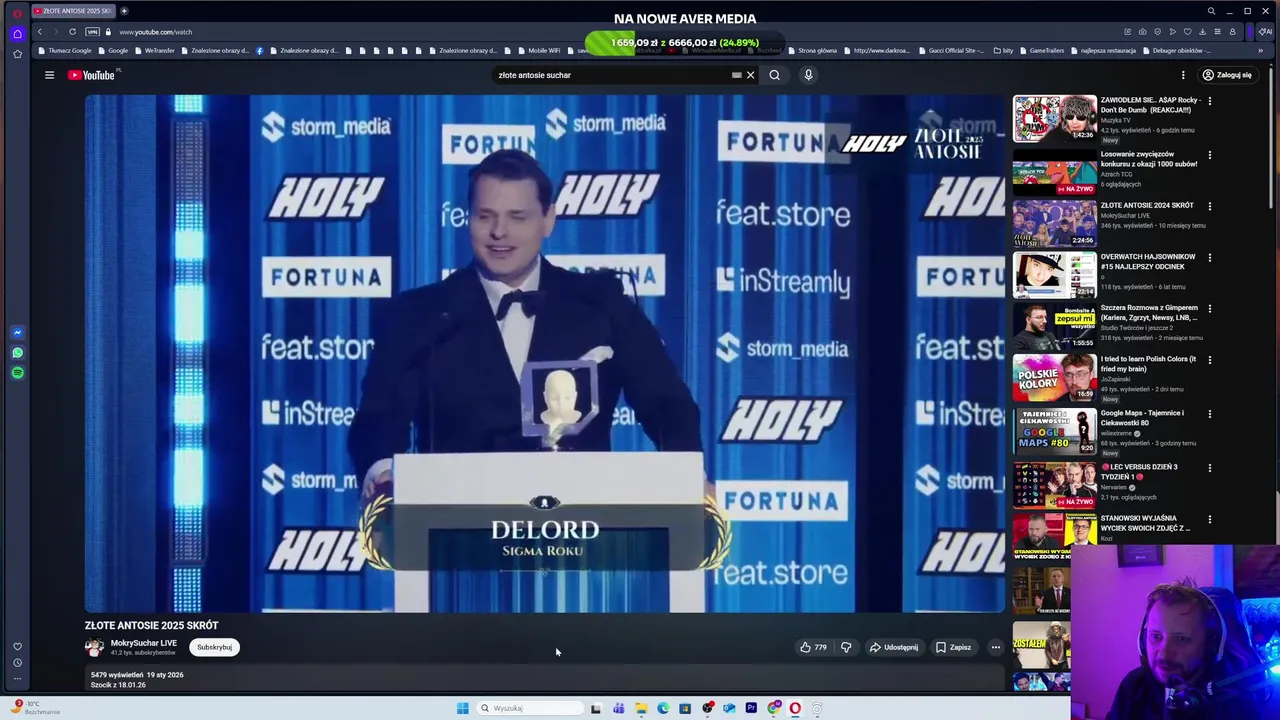Open the Opera menu logo
This screenshot has width=1280, height=720.
(x=17, y=13)
